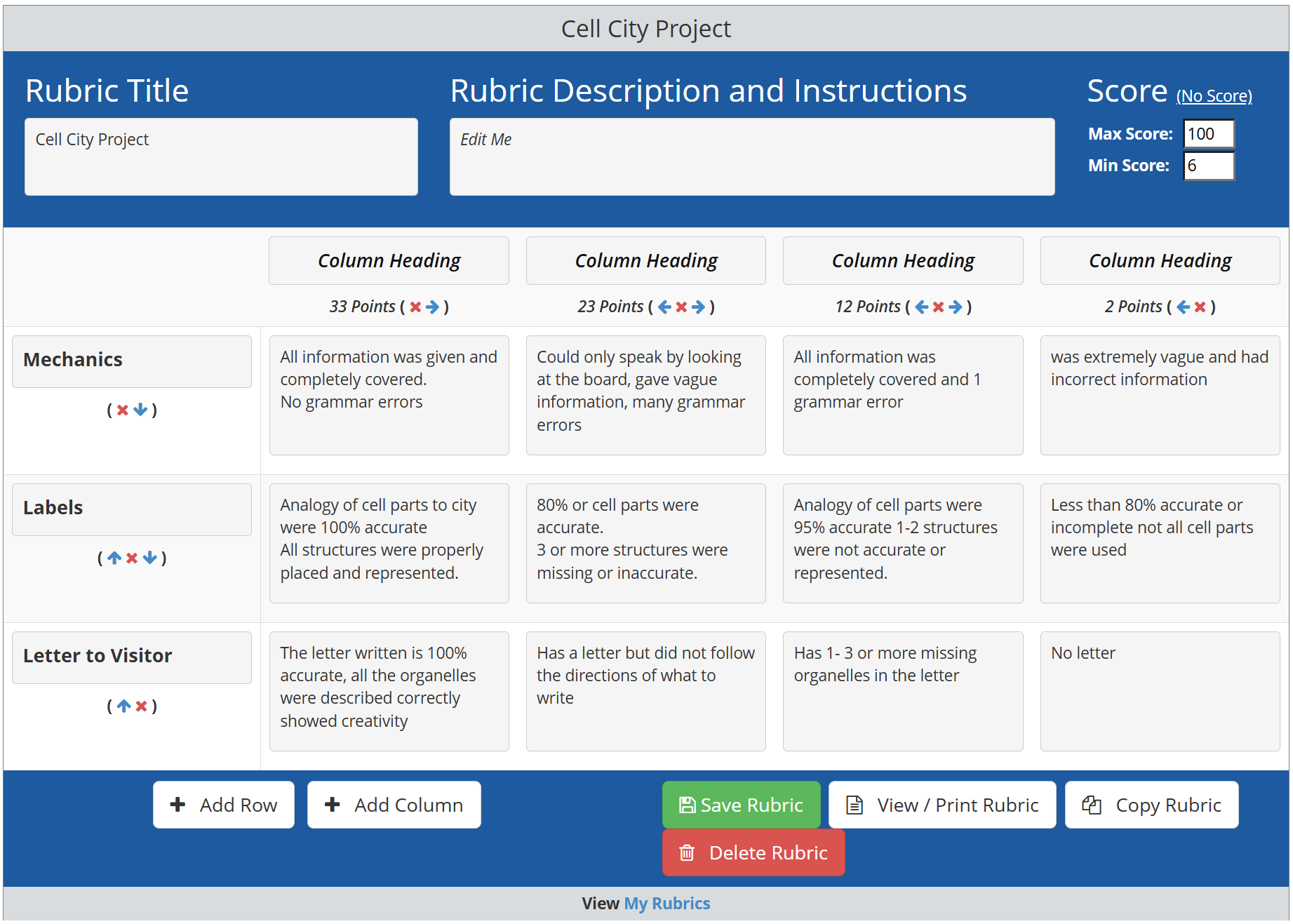Delete the Mechanics row
Viewport: 1293px width, 924px height.
tap(123, 410)
